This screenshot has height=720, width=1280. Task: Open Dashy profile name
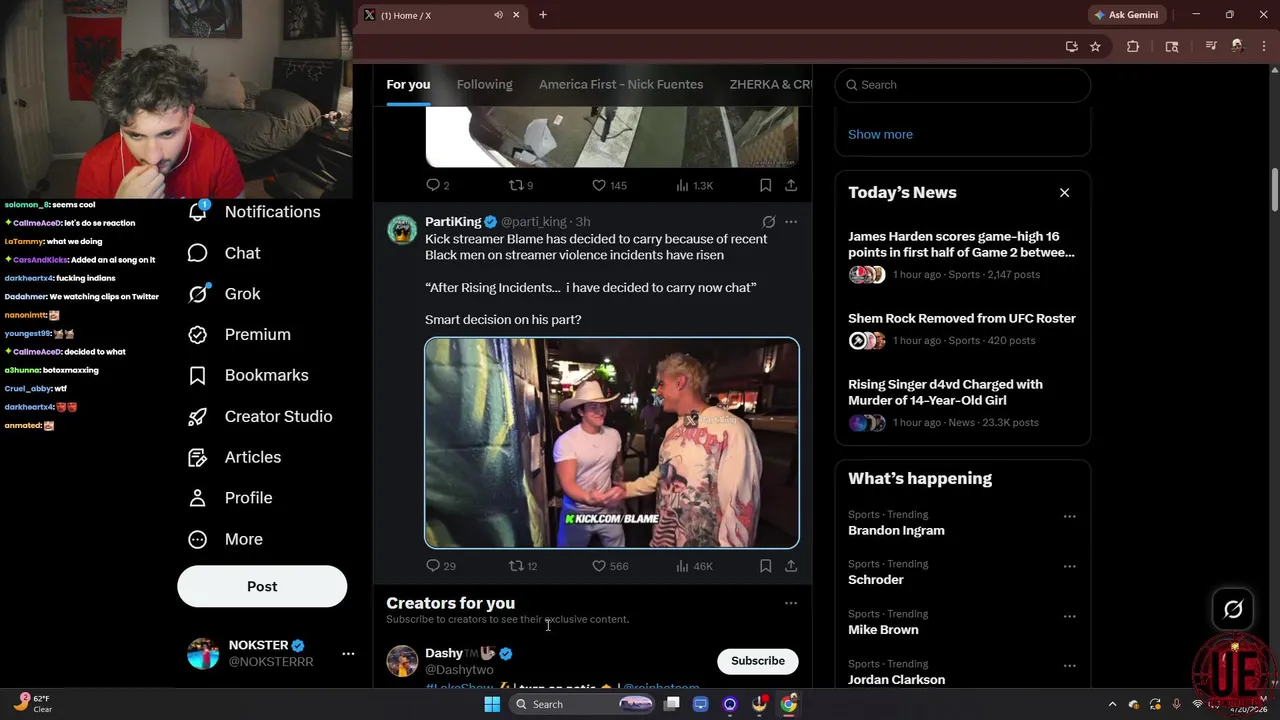(444, 653)
